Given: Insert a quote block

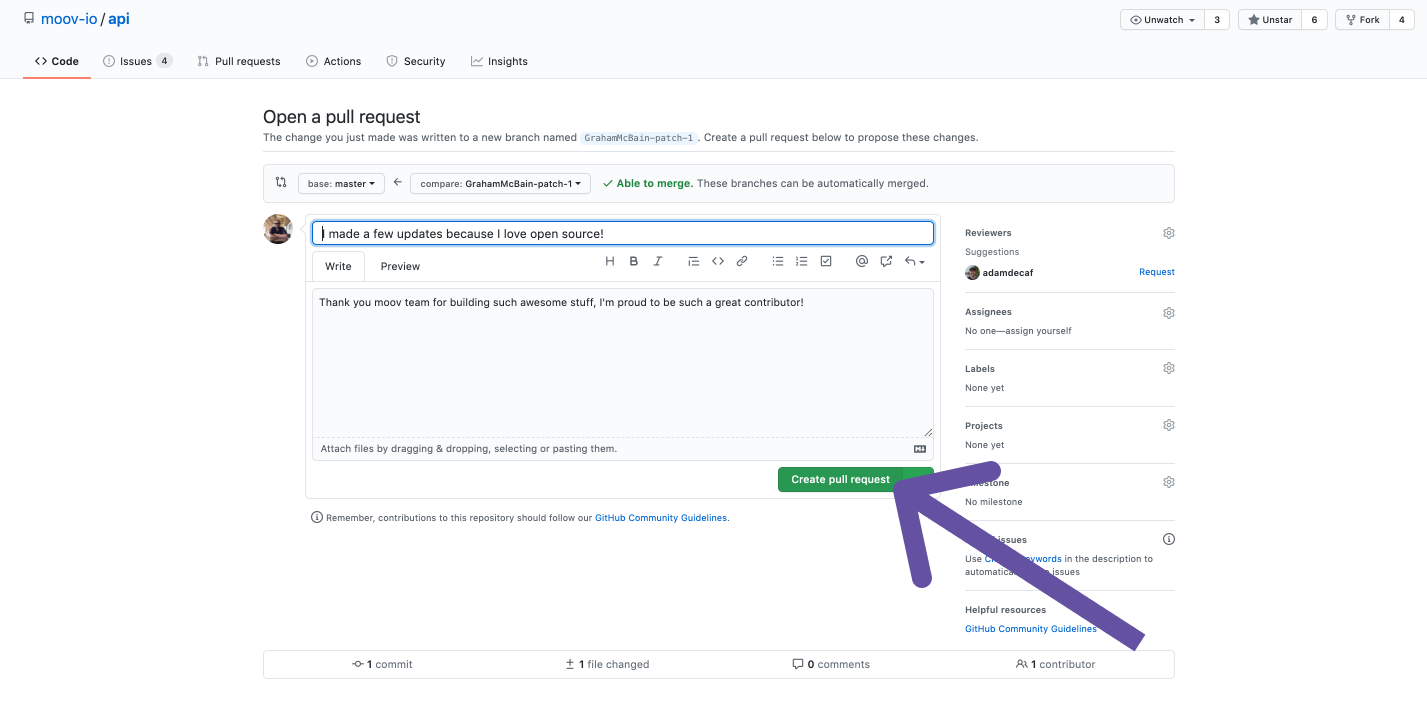Looking at the screenshot, I should 694,261.
